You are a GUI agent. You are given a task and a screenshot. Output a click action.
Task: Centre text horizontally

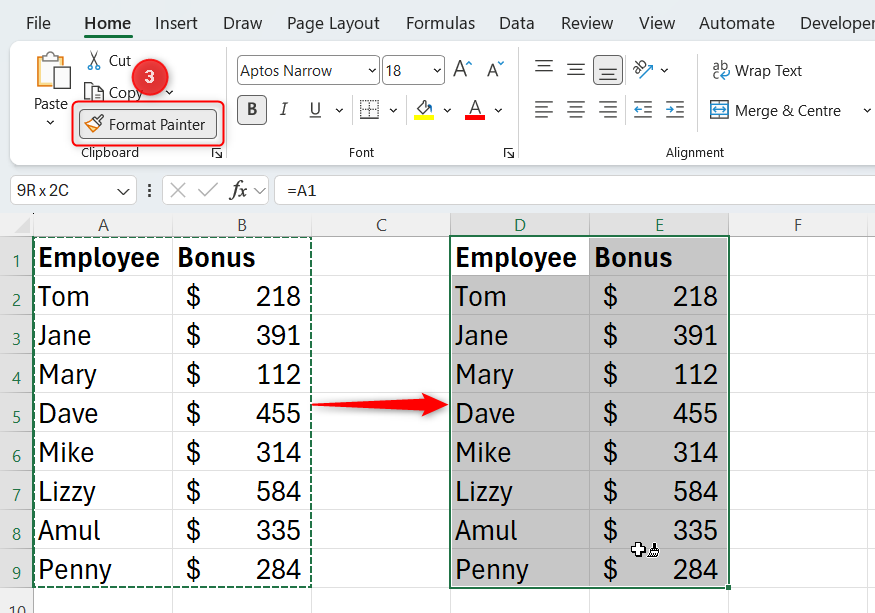coord(576,109)
